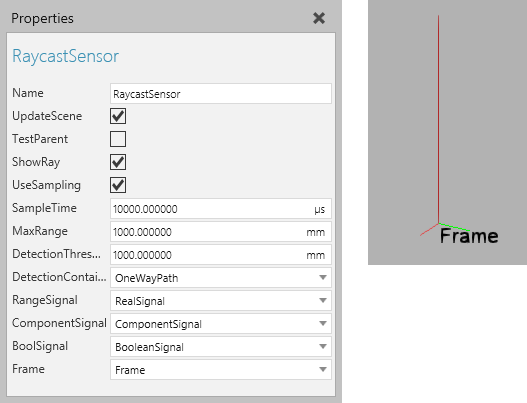Disable the UseSampling checkbox
The width and height of the screenshot is (527, 403).
118,185
